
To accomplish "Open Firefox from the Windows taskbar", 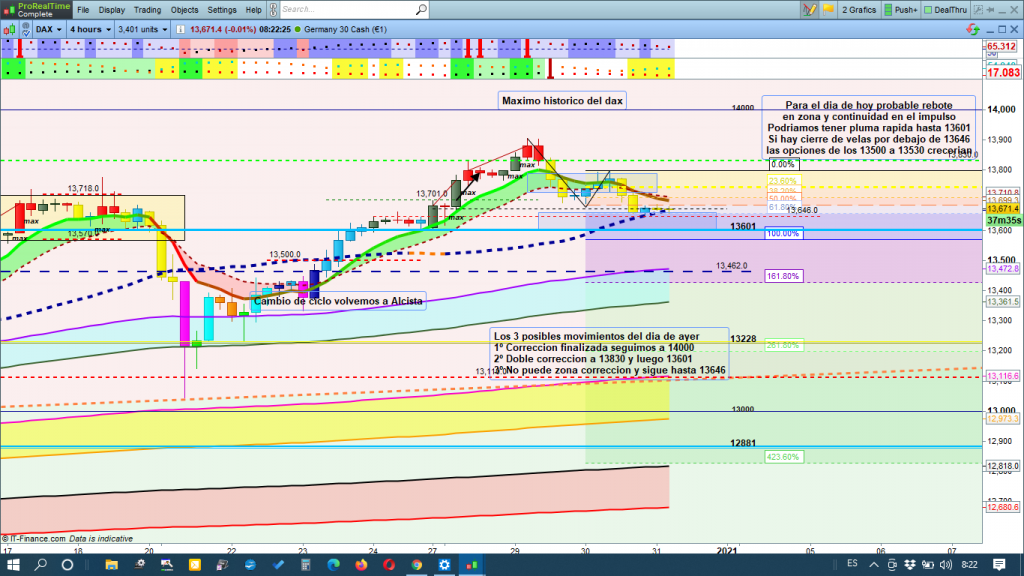I will tap(361, 565).
